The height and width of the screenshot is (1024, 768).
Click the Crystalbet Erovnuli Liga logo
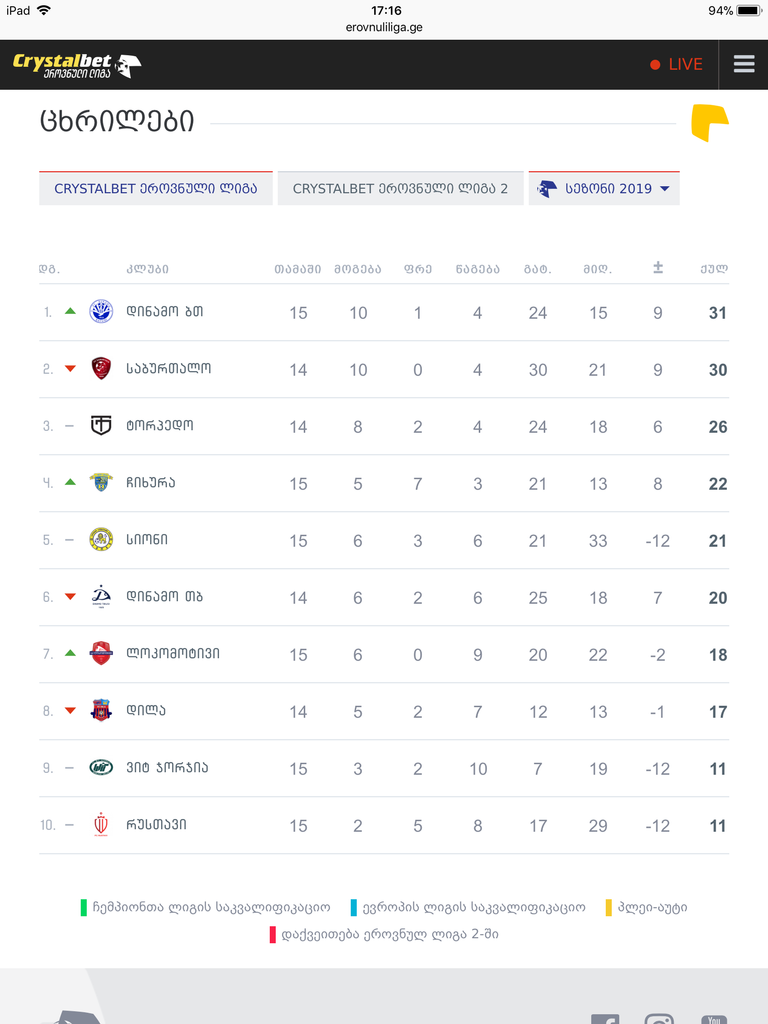(x=77, y=65)
